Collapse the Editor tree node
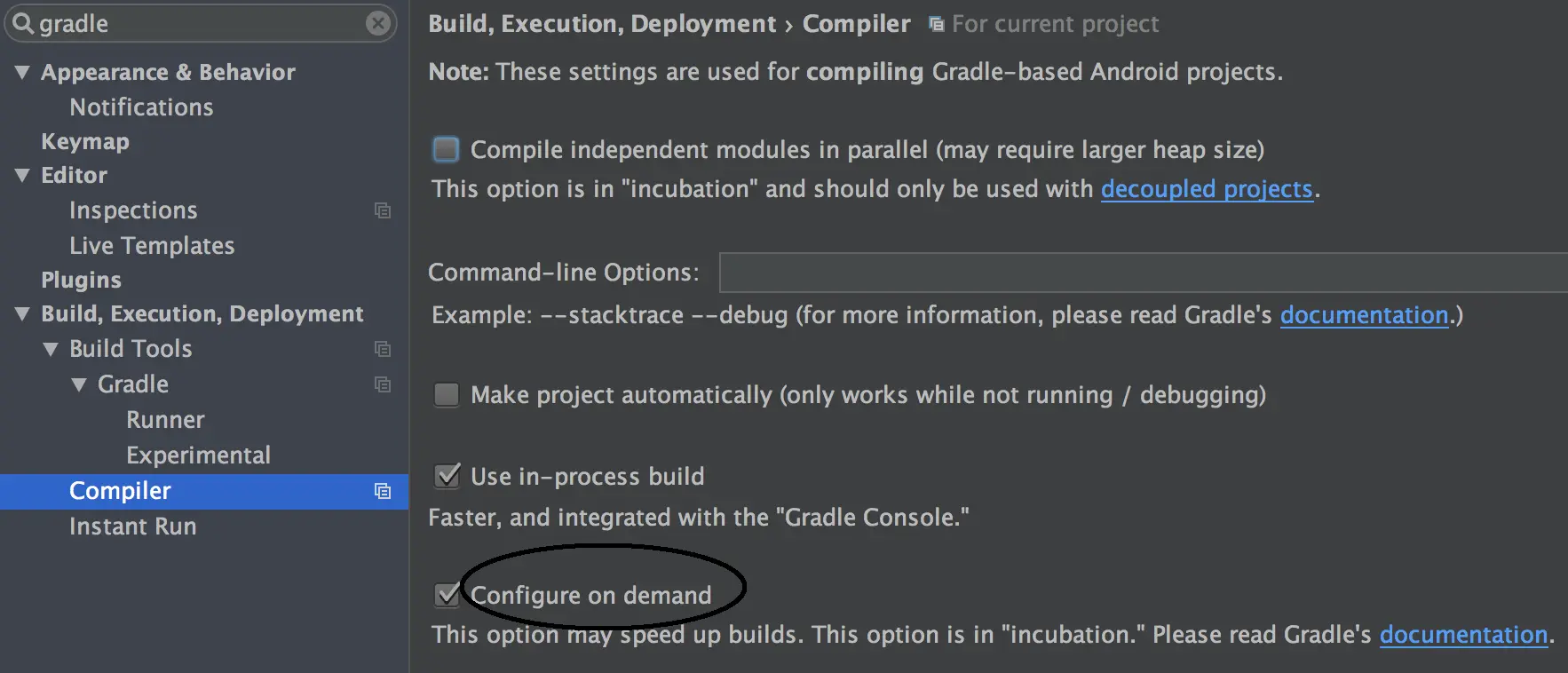This screenshot has width=1568, height=673. pos(22,175)
